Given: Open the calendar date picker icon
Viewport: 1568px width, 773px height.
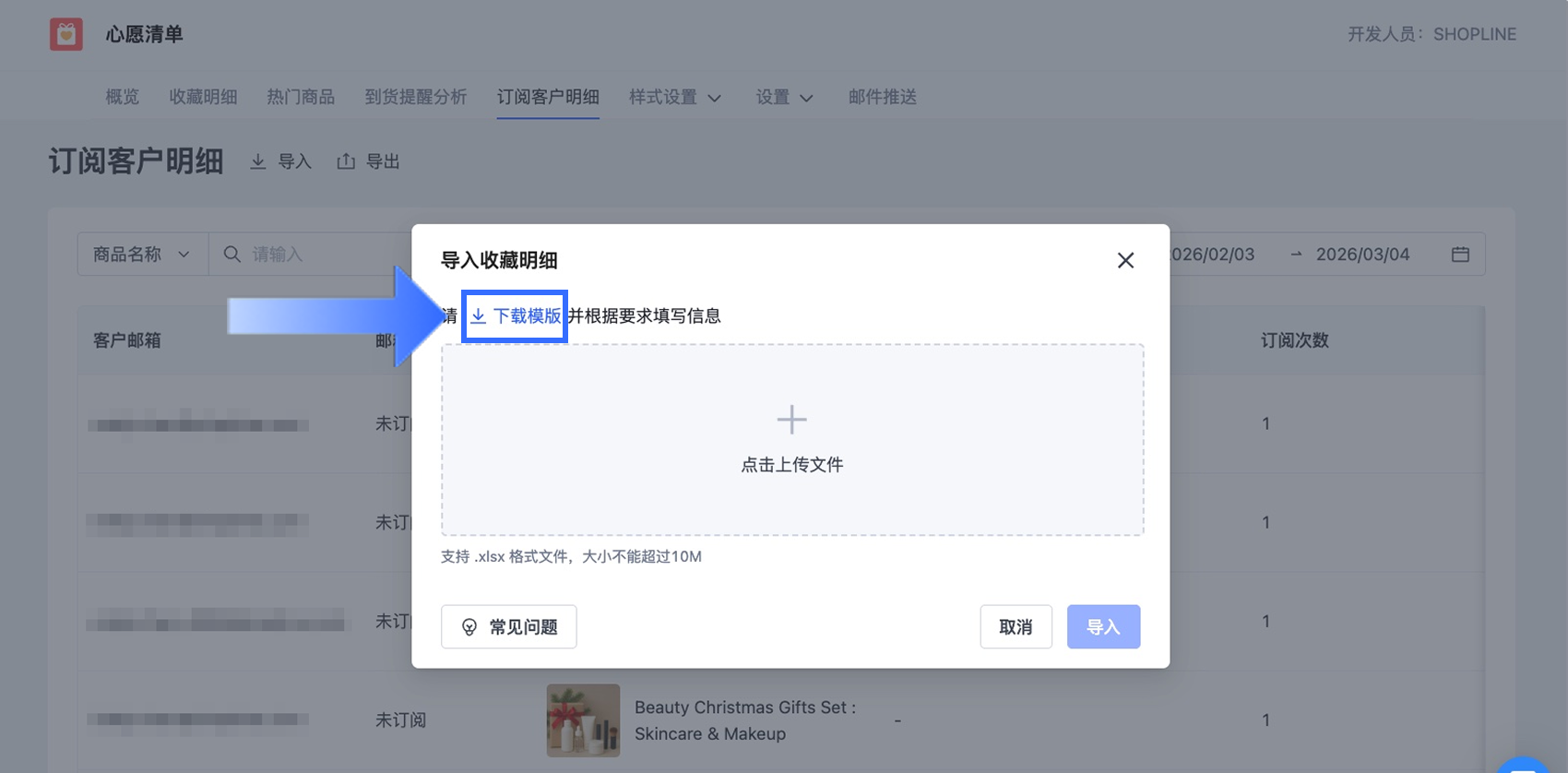Looking at the screenshot, I should click(x=1460, y=254).
